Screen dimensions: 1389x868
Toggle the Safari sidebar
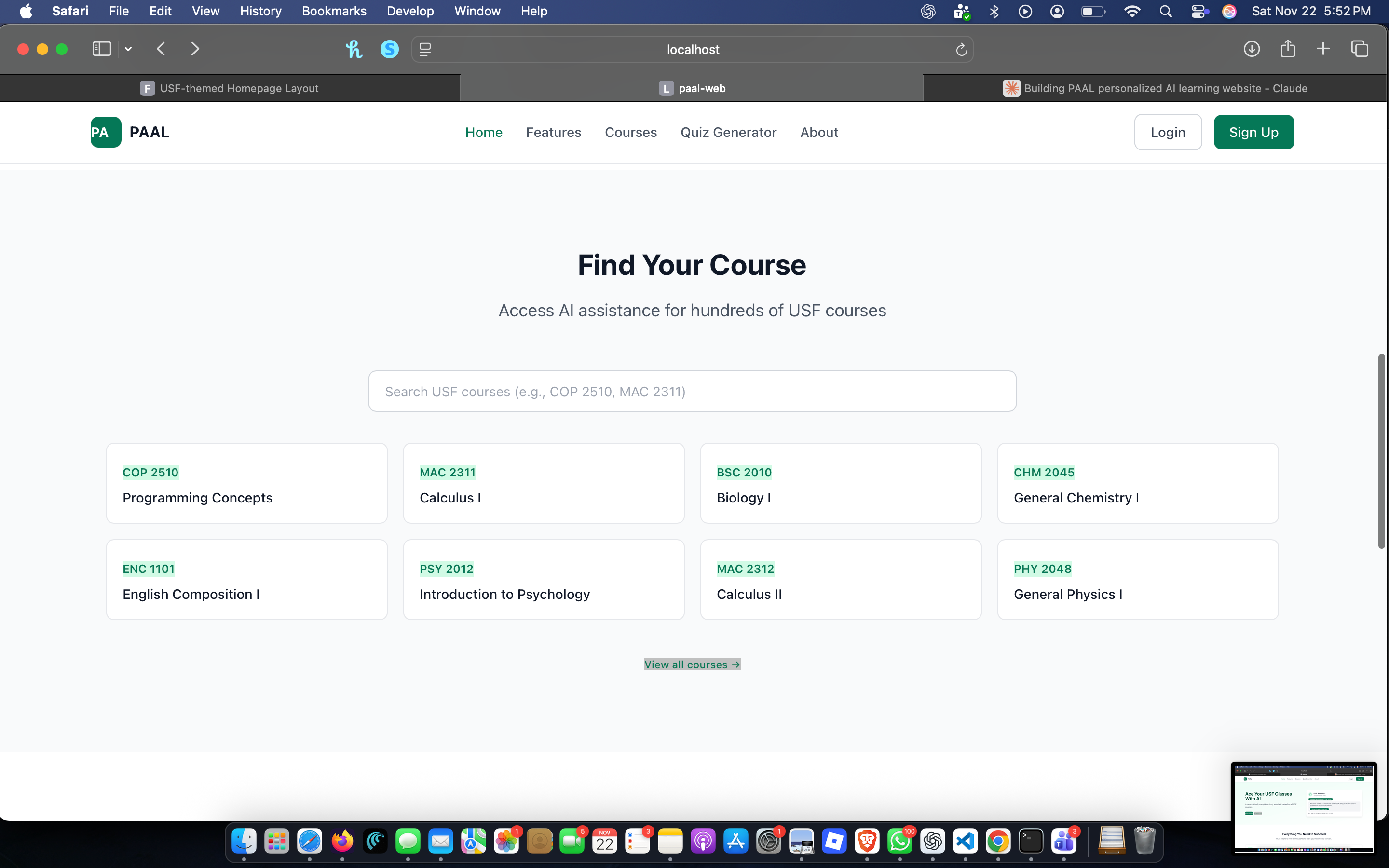[x=102, y=49]
